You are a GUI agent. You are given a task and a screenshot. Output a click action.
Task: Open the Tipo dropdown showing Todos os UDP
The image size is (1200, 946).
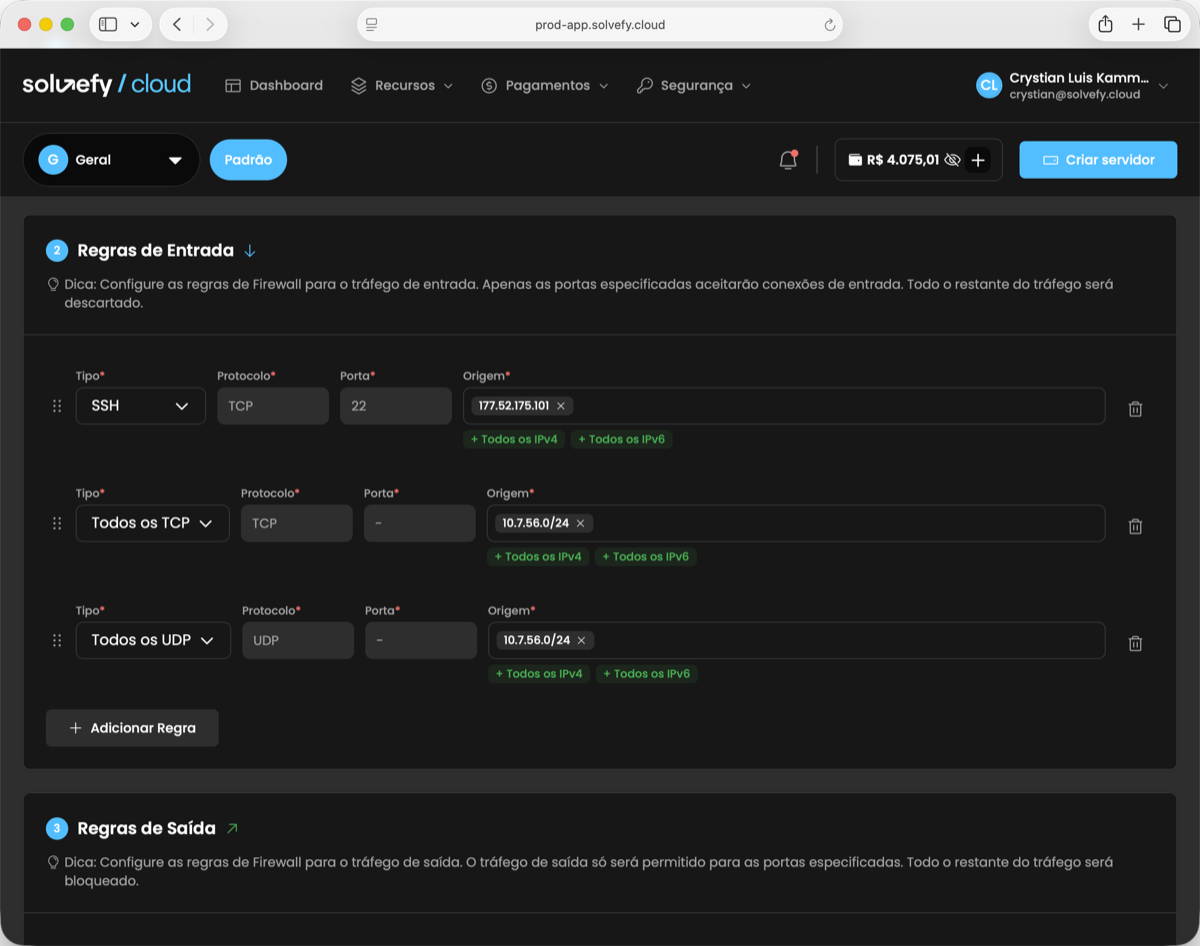tap(153, 640)
